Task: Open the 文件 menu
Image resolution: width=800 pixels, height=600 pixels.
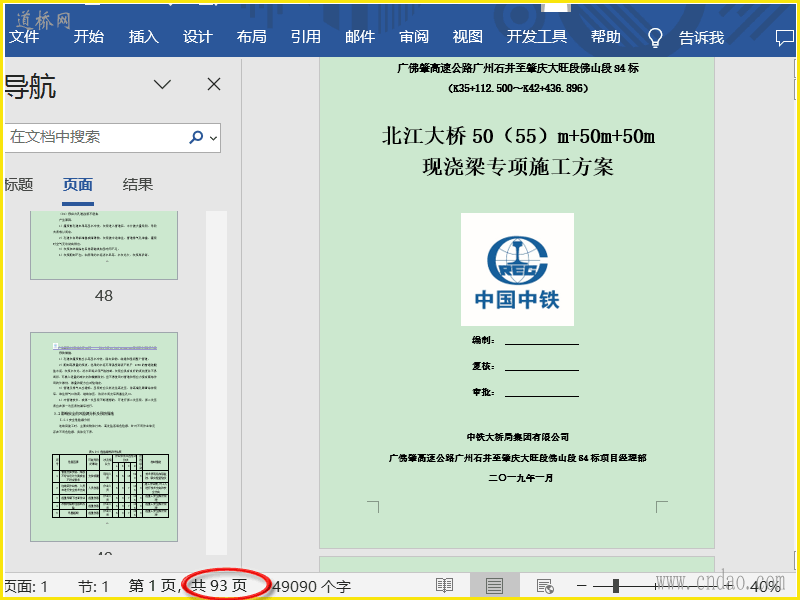Action: [24, 37]
